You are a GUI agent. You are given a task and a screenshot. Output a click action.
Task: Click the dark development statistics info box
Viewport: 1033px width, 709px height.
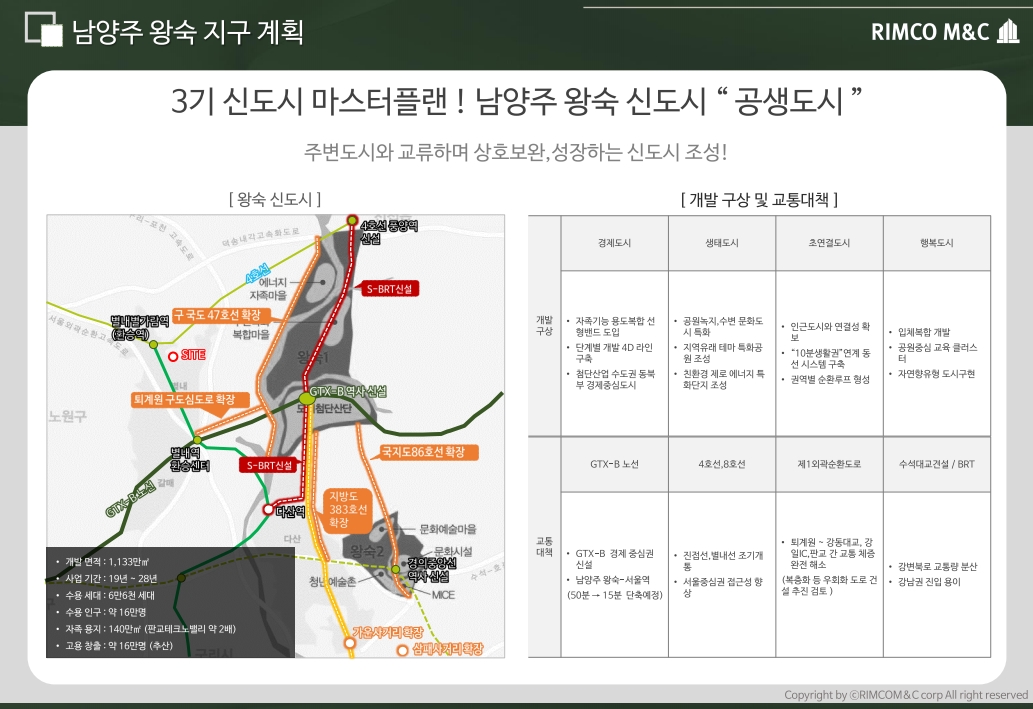[170, 602]
